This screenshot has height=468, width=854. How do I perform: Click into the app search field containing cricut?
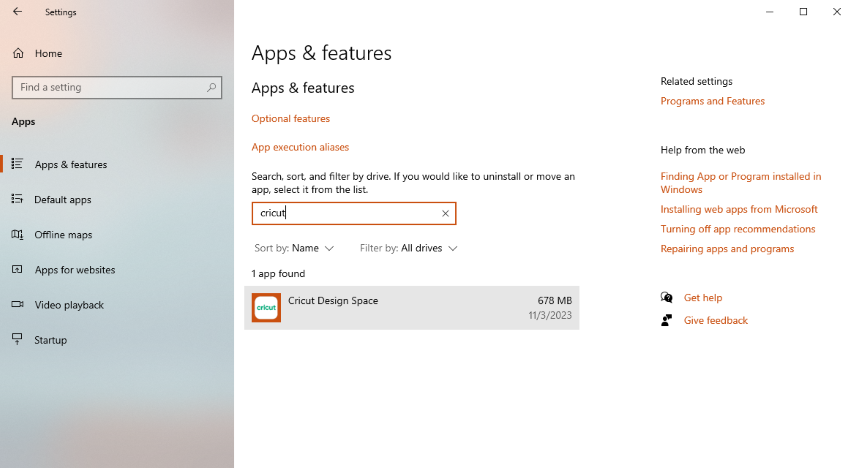click(x=353, y=213)
